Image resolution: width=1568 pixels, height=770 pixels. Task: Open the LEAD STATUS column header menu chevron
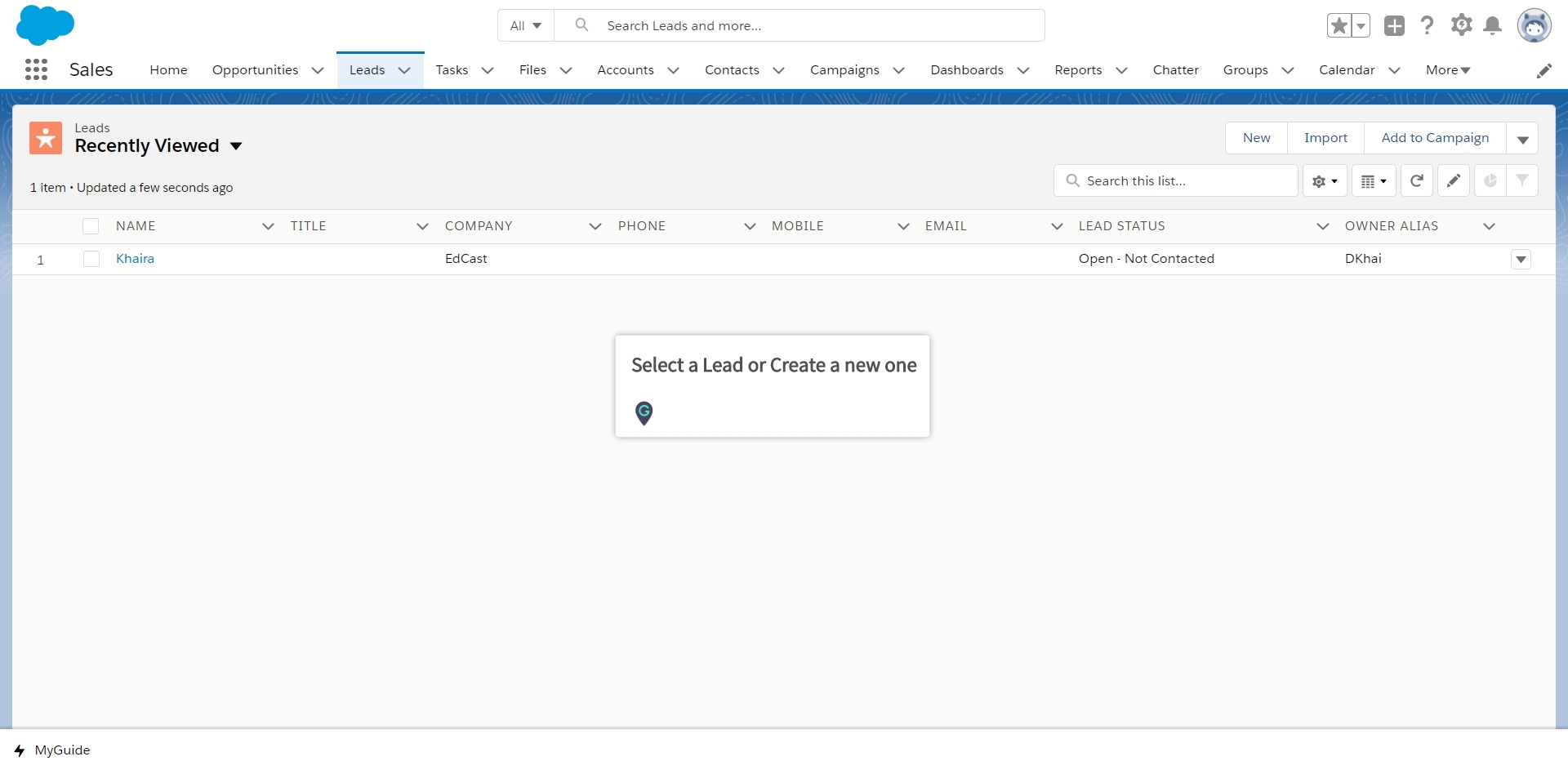[x=1323, y=226]
